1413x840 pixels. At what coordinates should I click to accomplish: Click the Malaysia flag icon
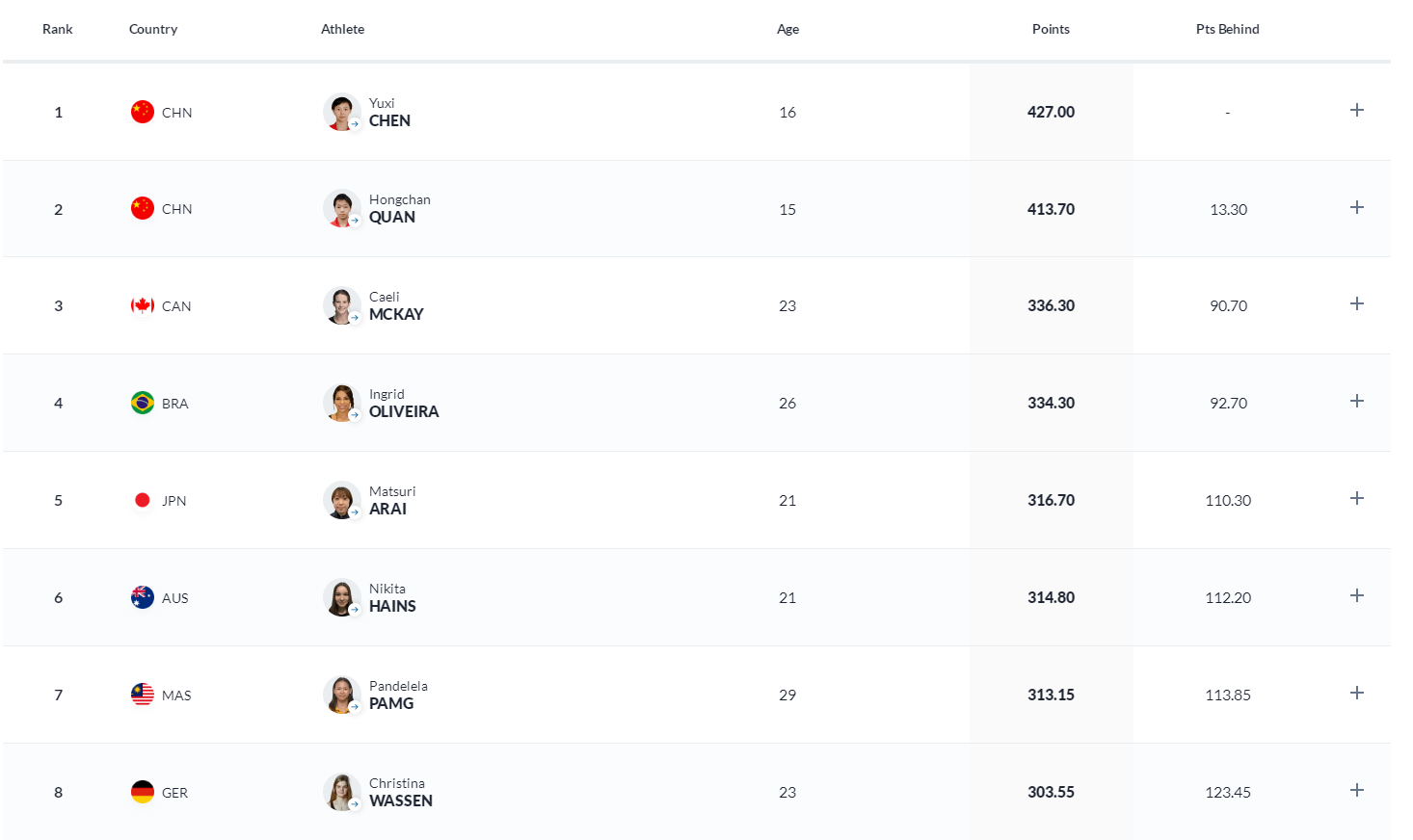coord(143,695)
